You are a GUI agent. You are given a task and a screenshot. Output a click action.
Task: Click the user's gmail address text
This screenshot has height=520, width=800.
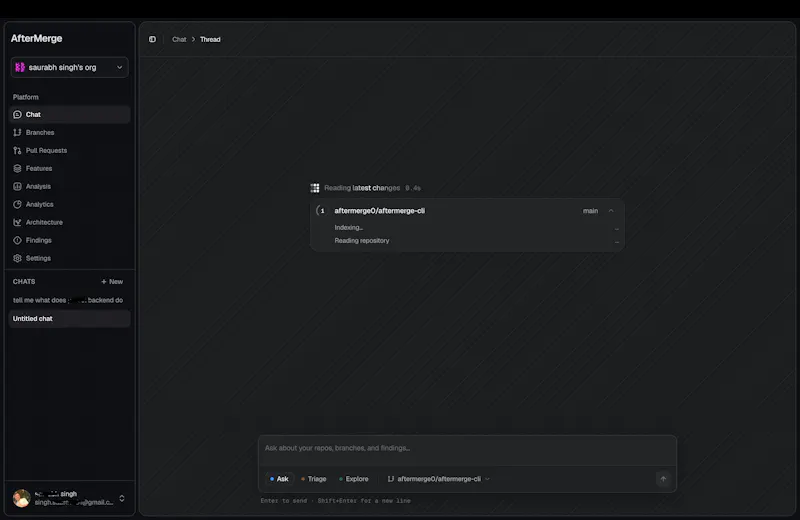[74, 503]
